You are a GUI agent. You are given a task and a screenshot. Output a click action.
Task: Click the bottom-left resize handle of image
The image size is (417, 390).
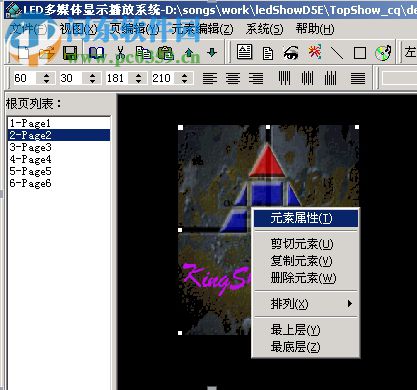pos(180,333)
